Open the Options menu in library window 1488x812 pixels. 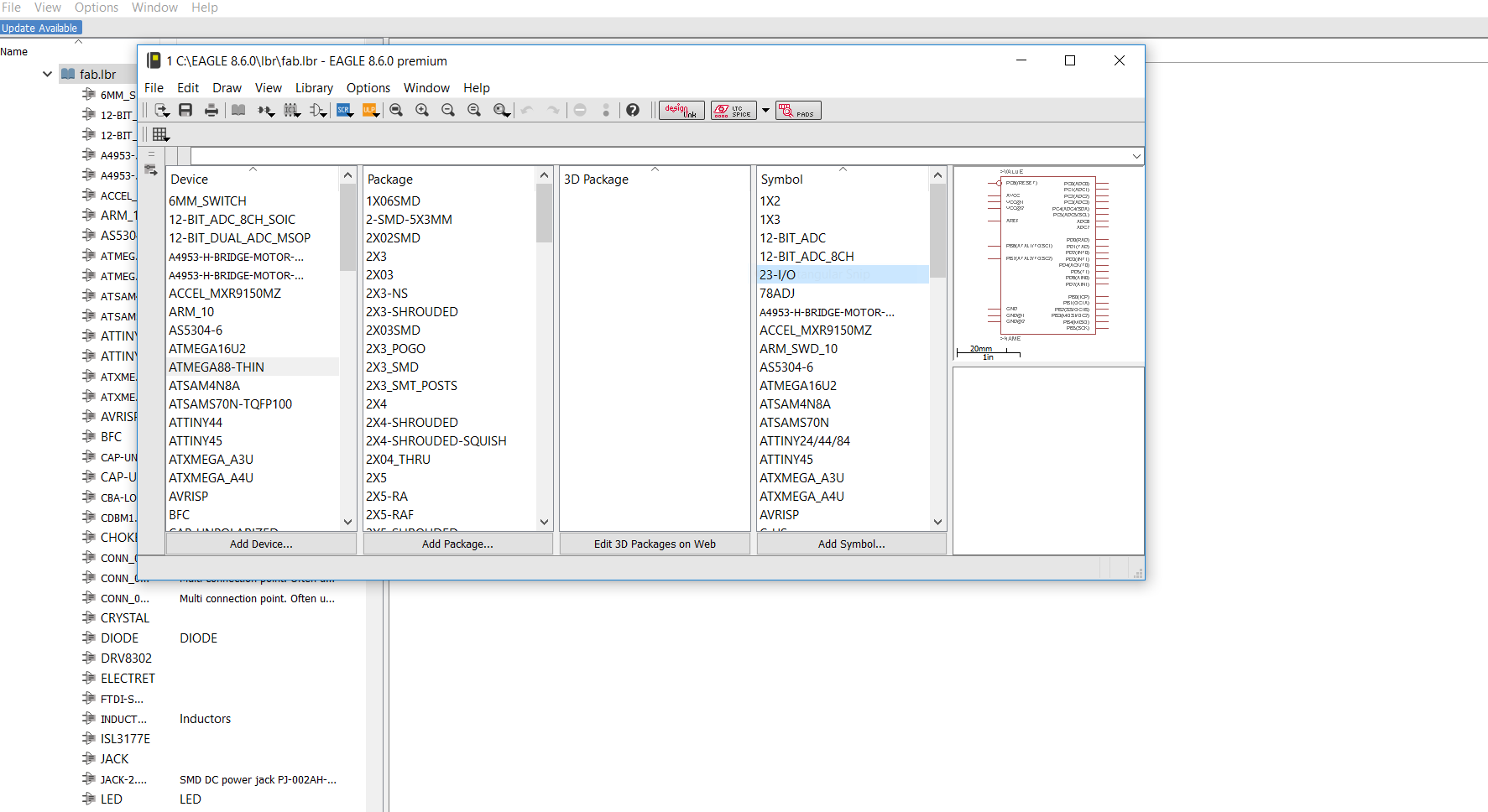click(368, 87)
